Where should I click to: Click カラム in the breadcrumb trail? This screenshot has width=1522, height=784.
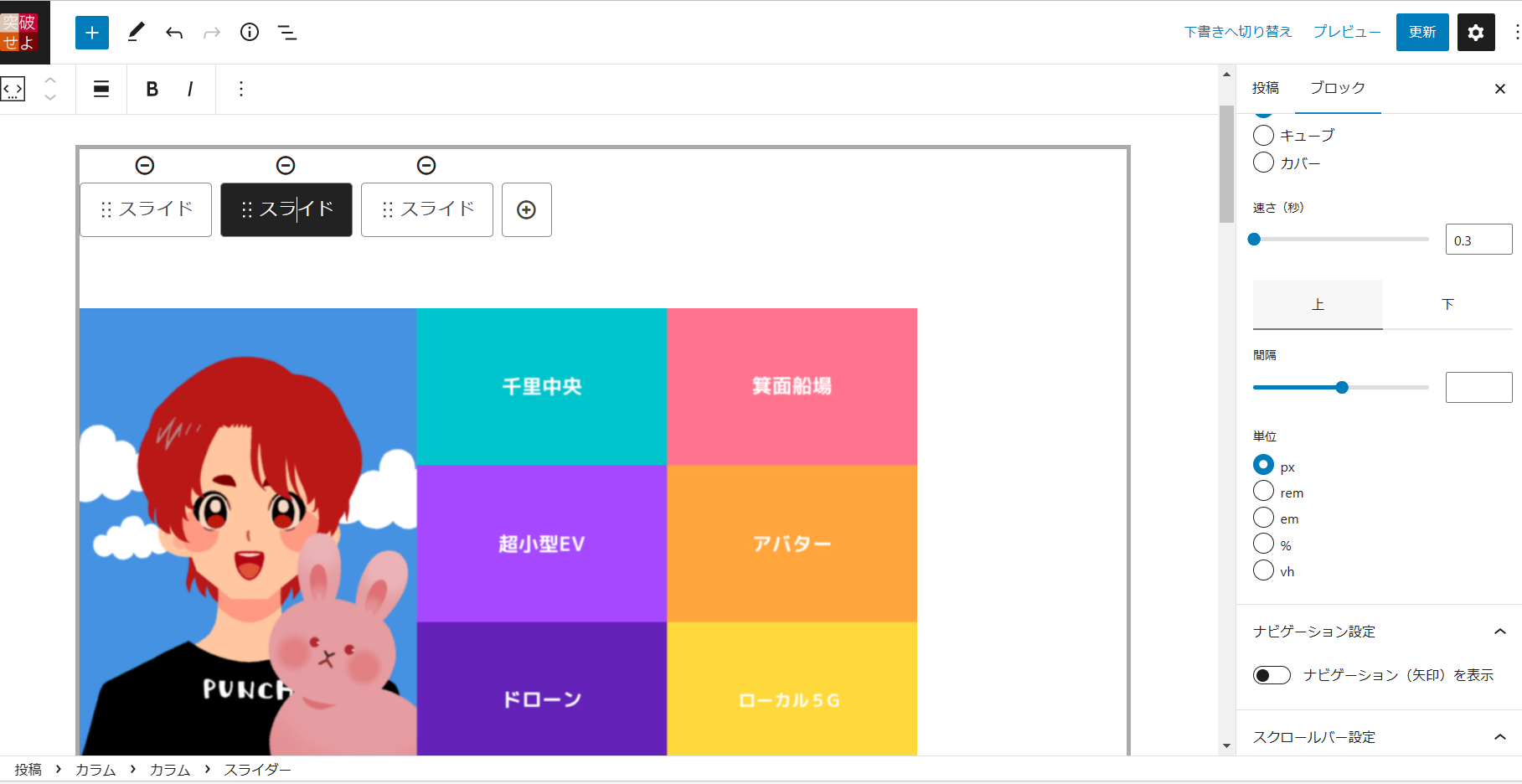point(94,769)
